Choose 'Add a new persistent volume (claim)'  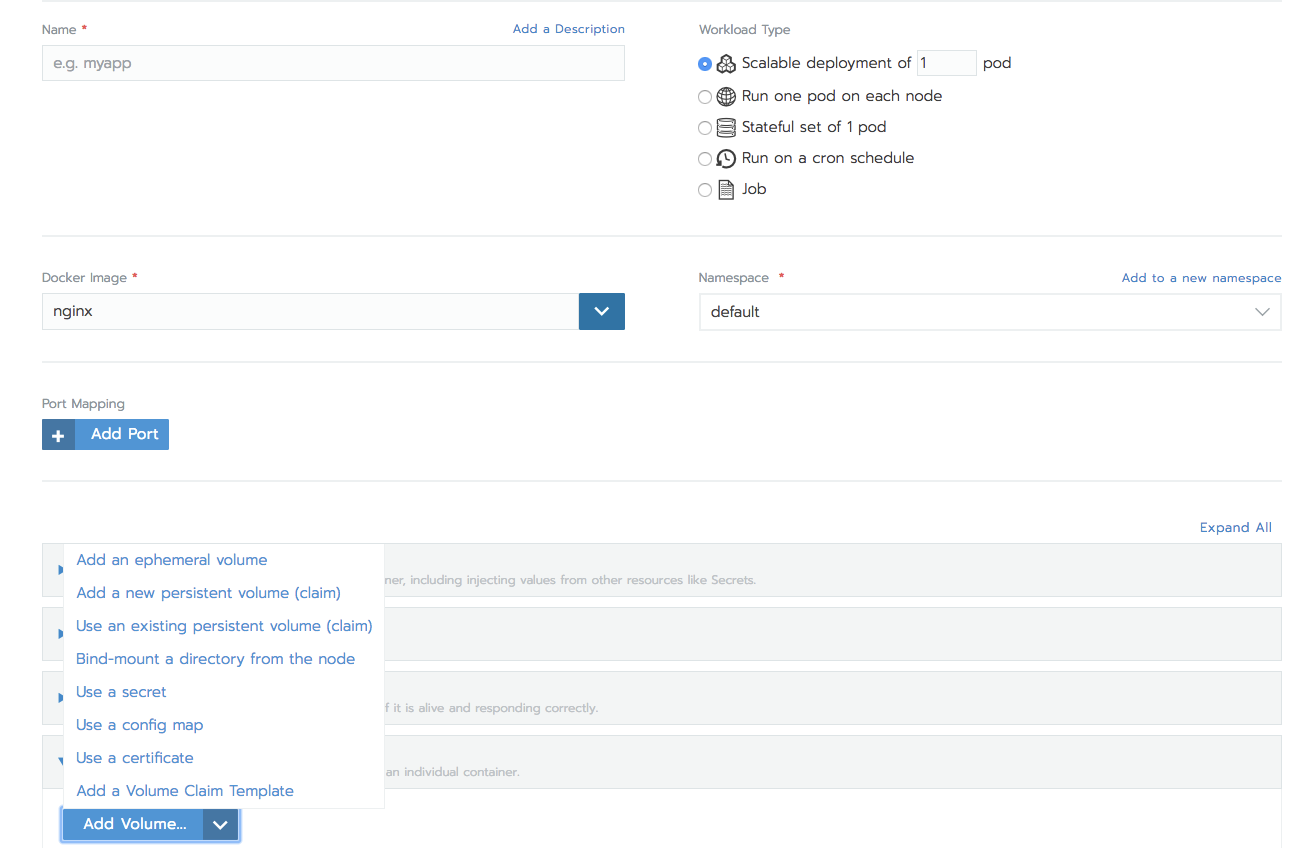[x=208, y=592]
